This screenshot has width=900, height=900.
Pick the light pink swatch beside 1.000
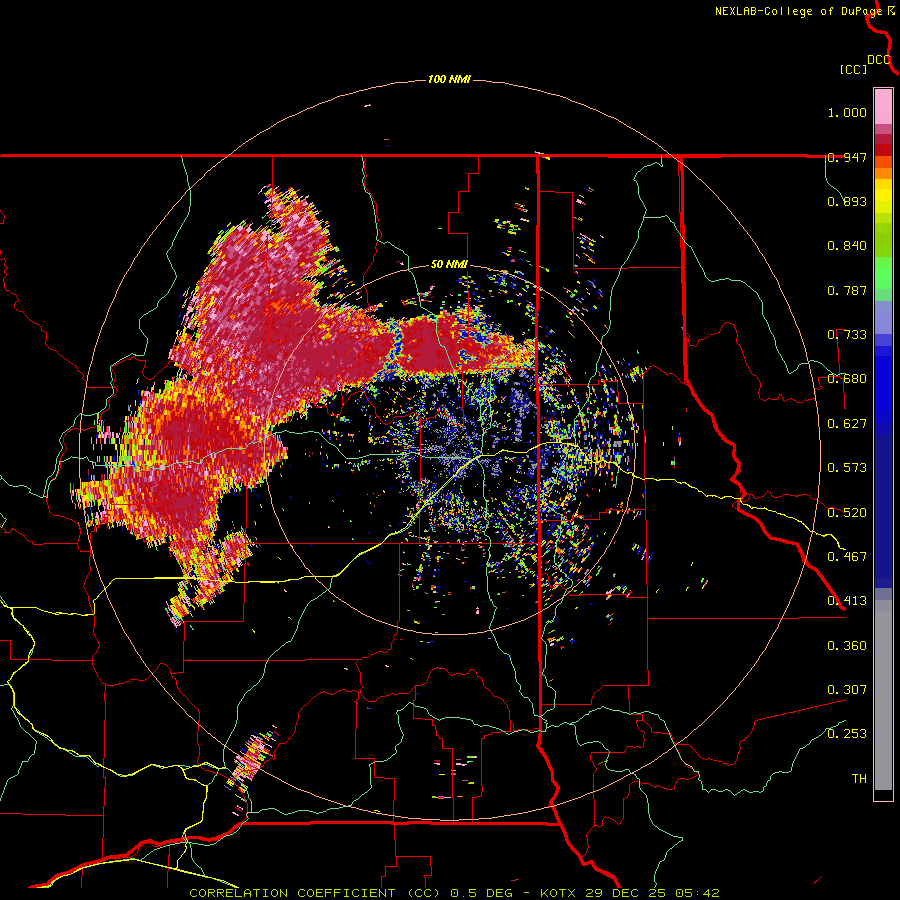tap(883, 107)
